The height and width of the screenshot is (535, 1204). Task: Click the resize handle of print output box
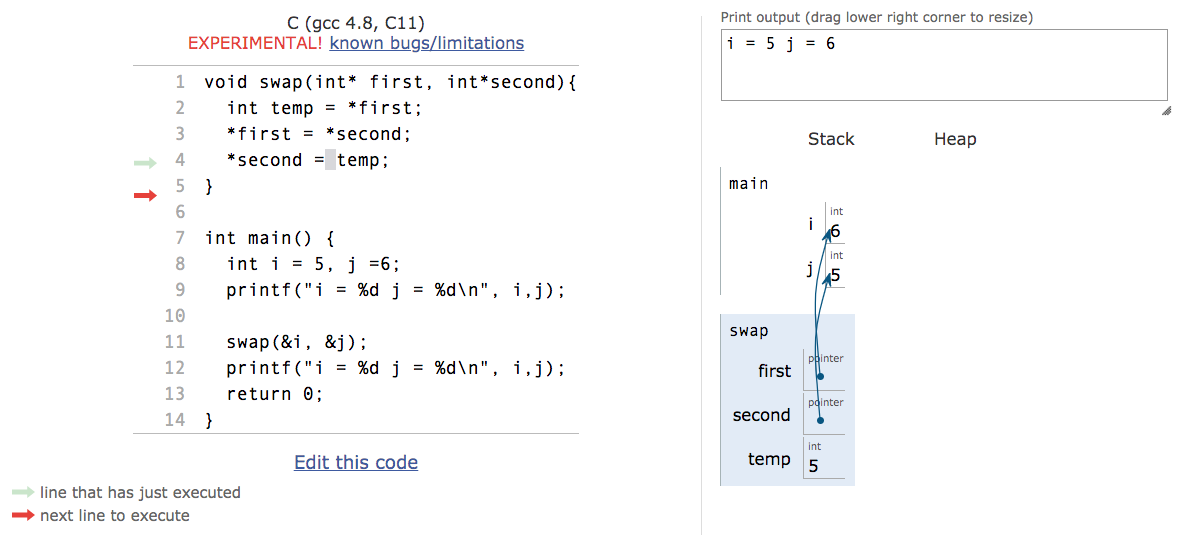click(1166, 111)
